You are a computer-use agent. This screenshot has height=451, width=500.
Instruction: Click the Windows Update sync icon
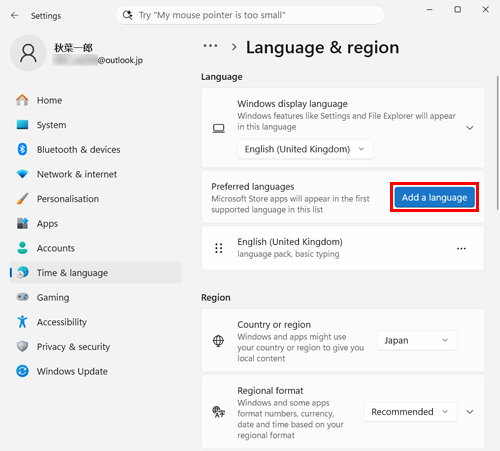pyautogui.click(x=22, y=371)
